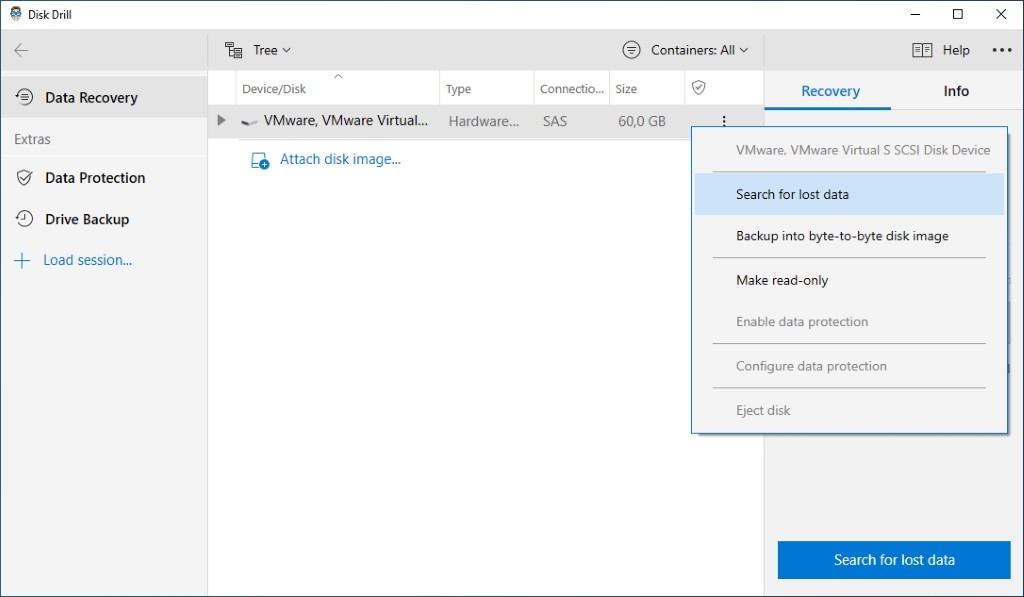Click the back arrow icon
The height and width of the screenshot is (597, 1024).
[x=21, y=50]
